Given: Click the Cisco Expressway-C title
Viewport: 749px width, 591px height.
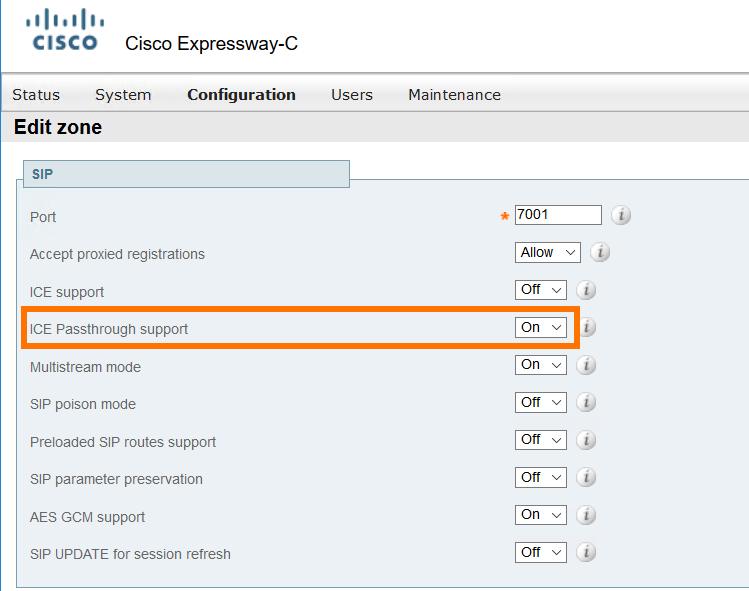Looking at the screenshot, I should (x=211, y=43).
